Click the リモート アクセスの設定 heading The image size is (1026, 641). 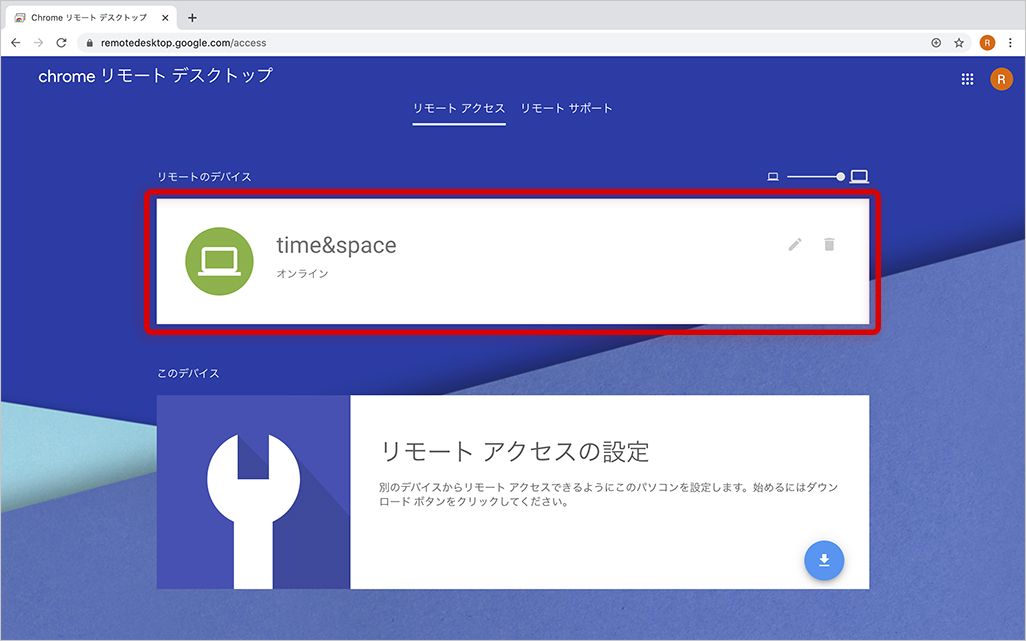(514, 451)
